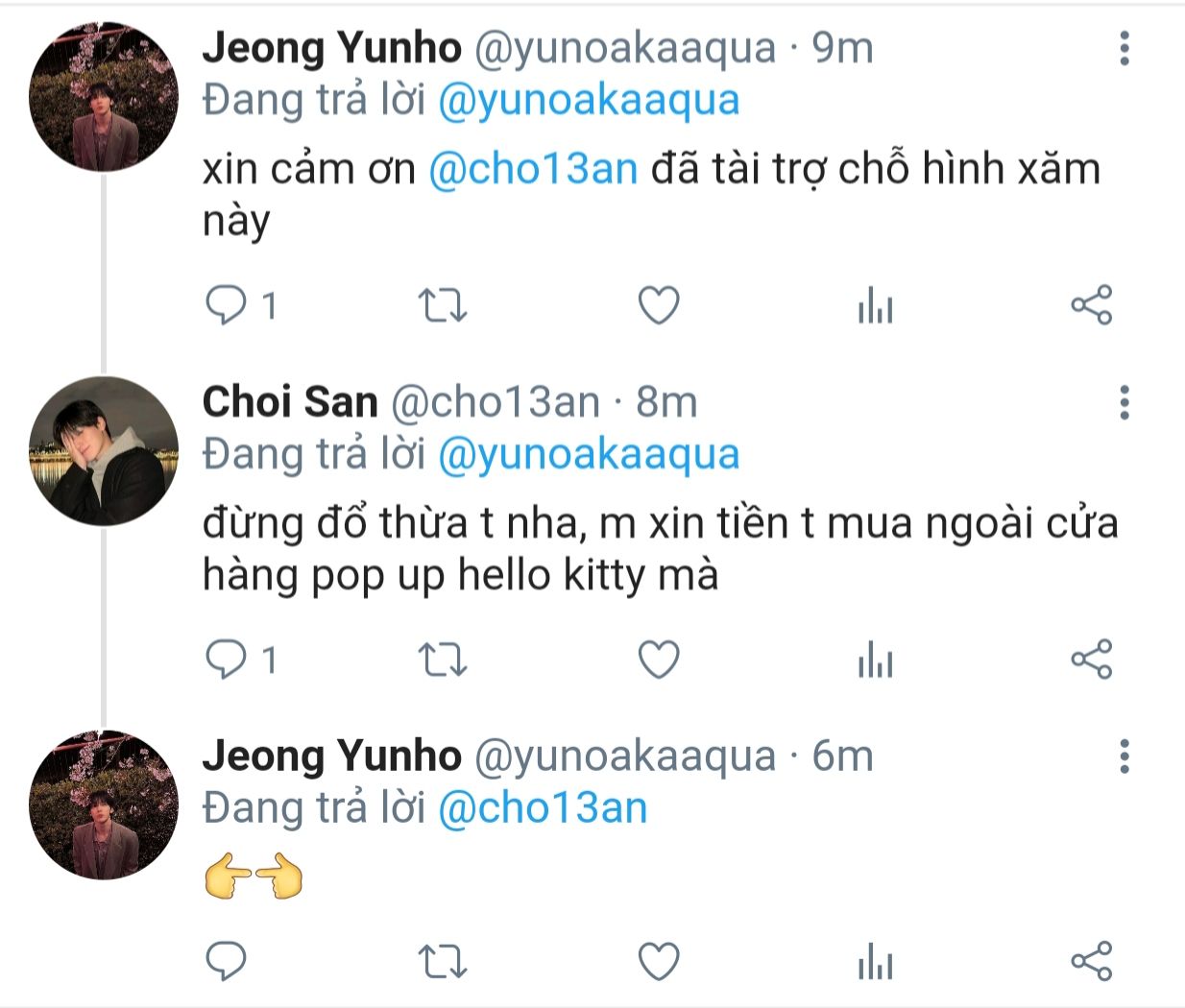The image size is (1185, 1008).
Task: Share Jeong Yunho's 9m tweet
Action: [x=1091, y=306]
